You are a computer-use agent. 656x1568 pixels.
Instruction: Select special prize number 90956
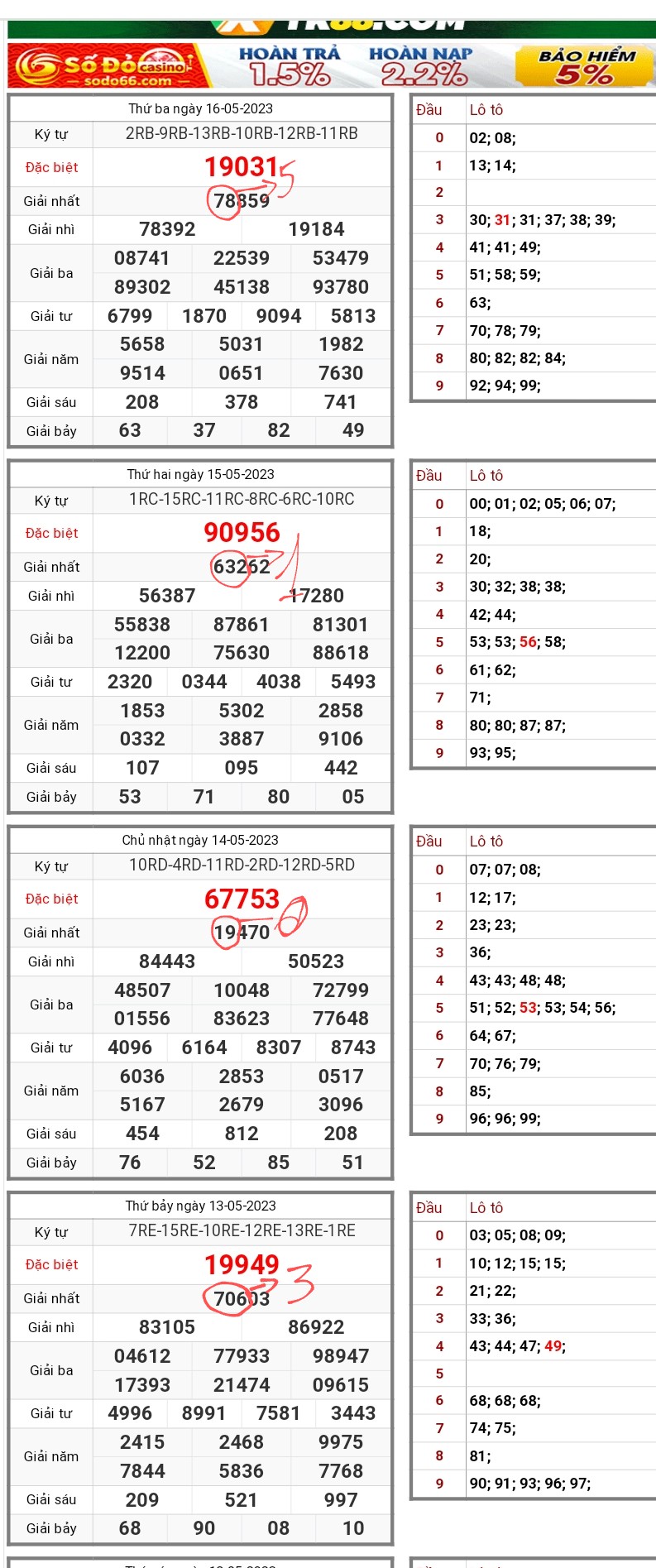242,533
